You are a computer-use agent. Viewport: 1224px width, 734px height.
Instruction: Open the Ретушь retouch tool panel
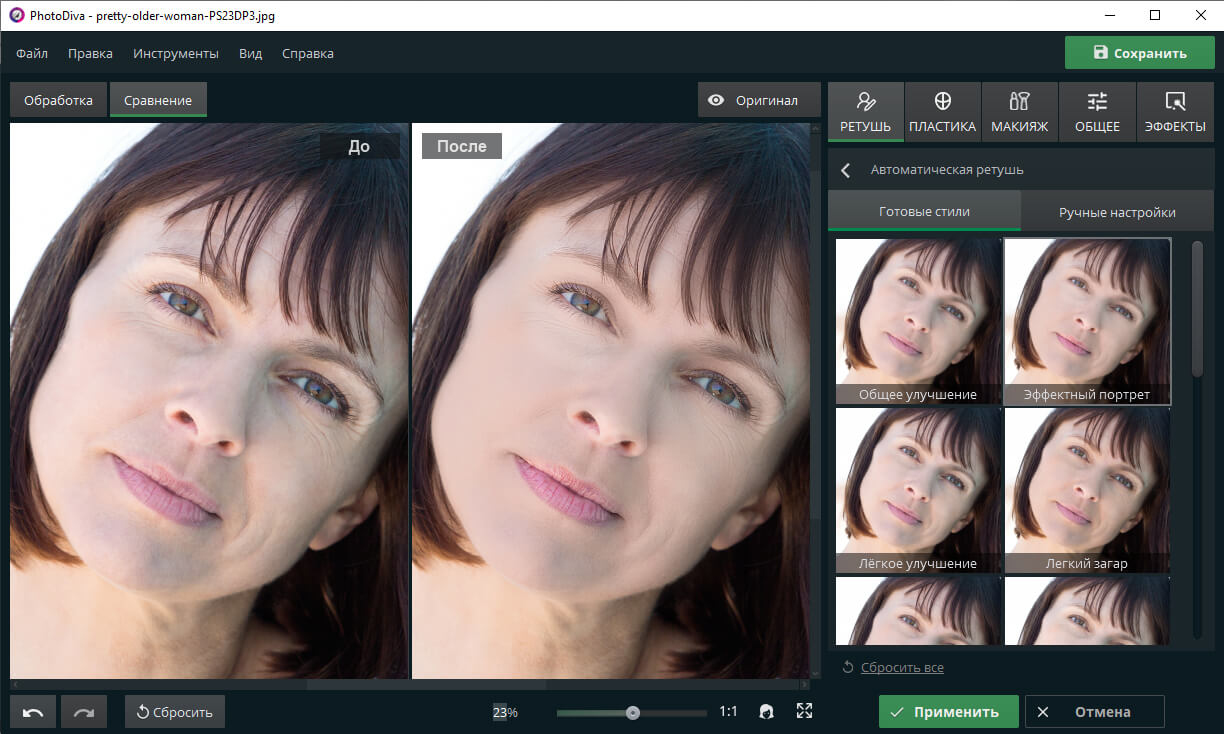866,111
